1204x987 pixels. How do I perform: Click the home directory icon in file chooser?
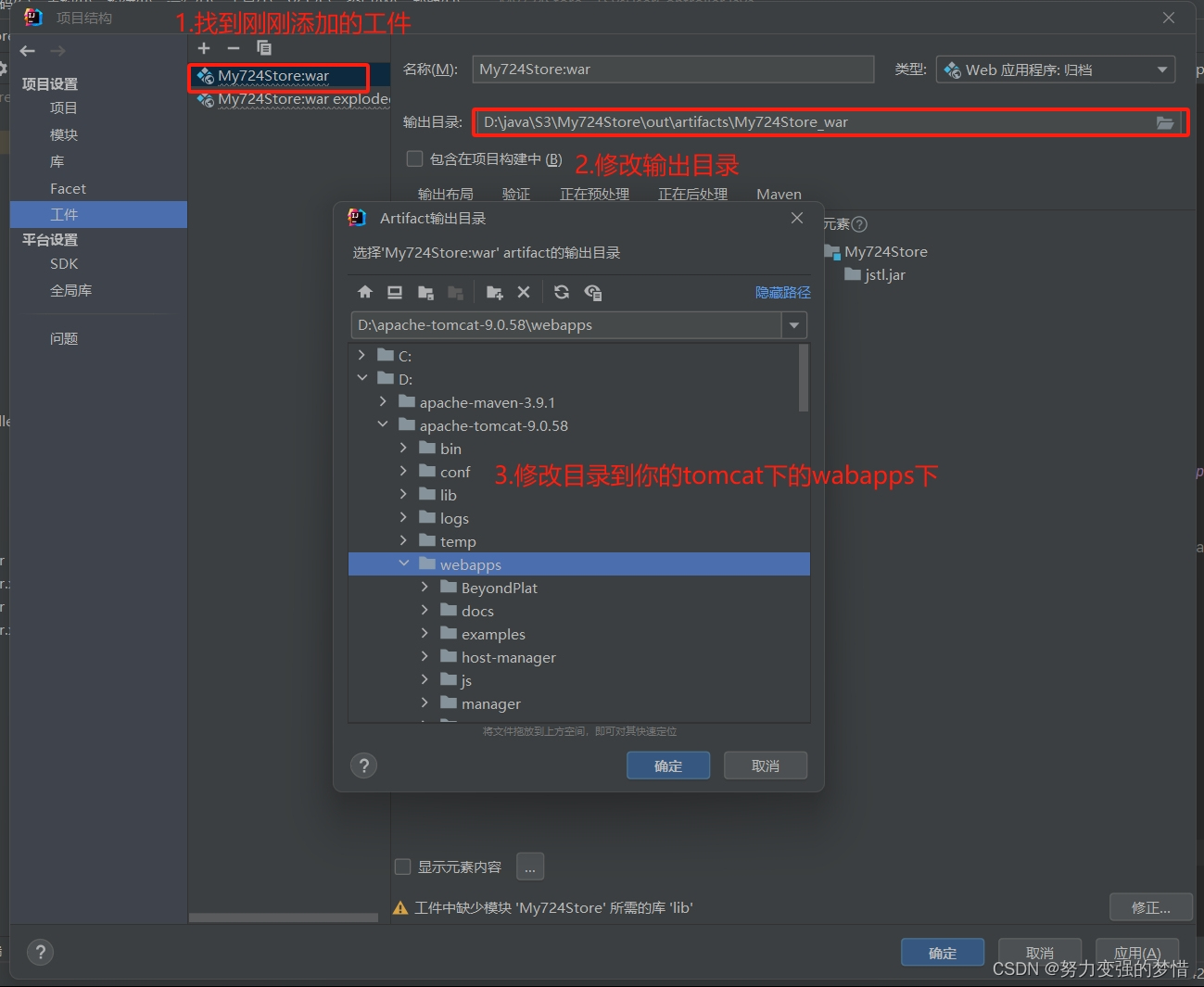(x=365, y=293)
